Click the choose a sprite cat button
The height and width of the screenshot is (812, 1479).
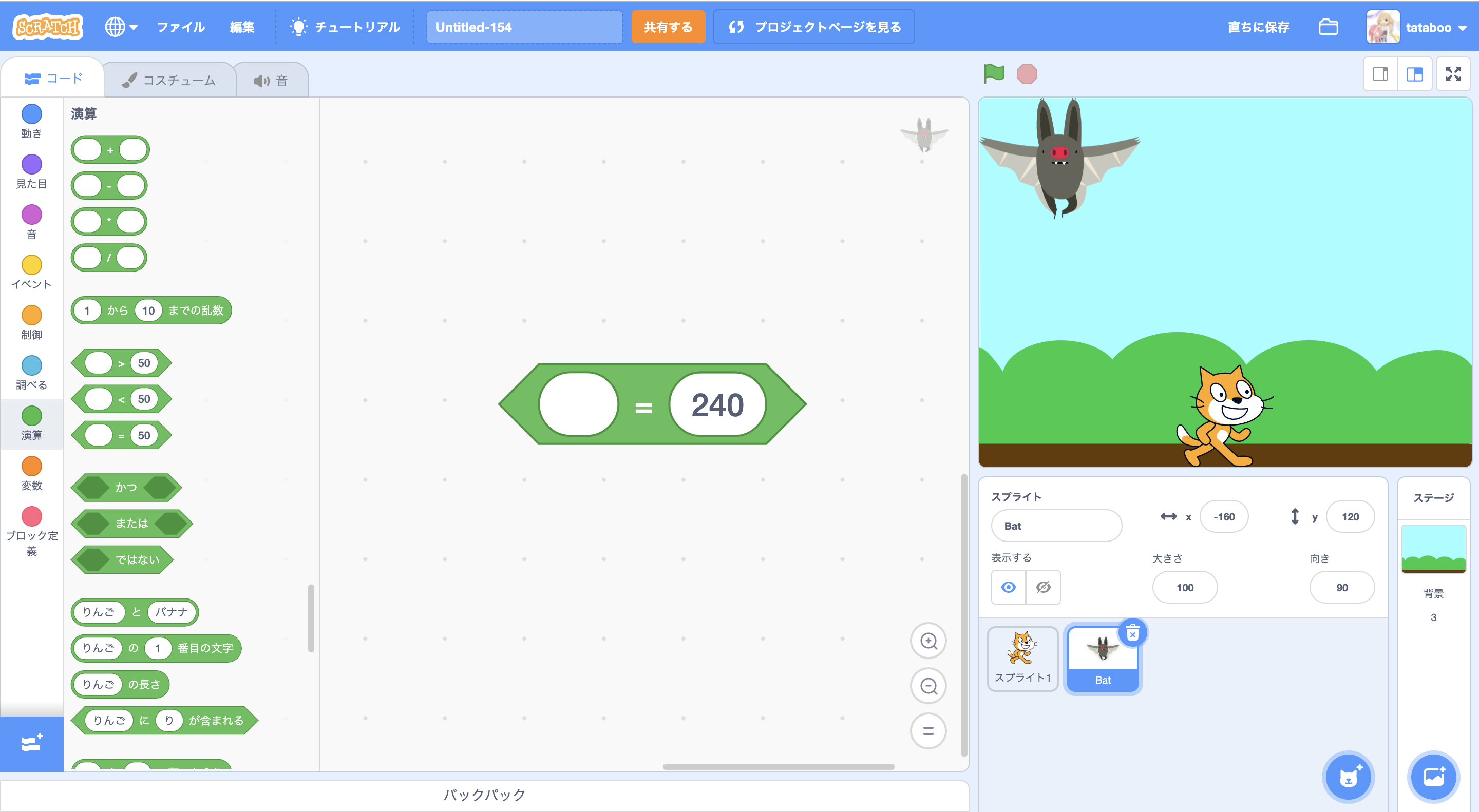[x=1348, y=777]
